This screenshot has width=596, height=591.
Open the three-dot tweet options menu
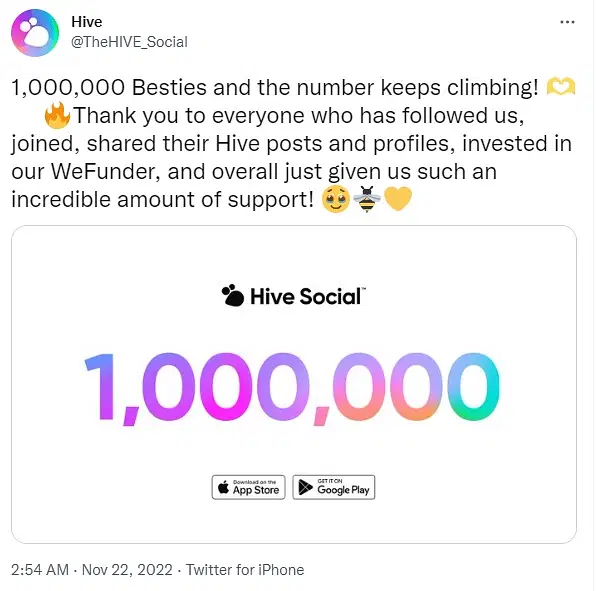[x=567, y=22]
